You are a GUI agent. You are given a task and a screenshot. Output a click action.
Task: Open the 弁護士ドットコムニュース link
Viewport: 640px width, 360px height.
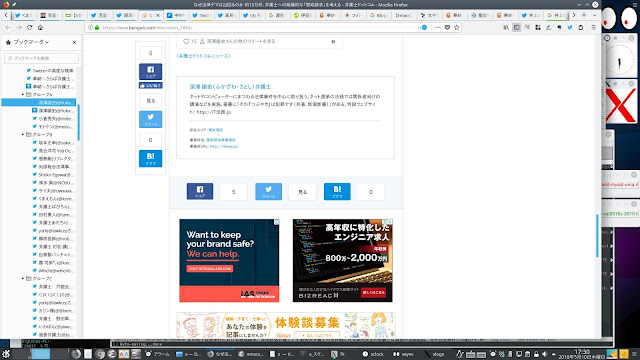click(x=203, y=56)
